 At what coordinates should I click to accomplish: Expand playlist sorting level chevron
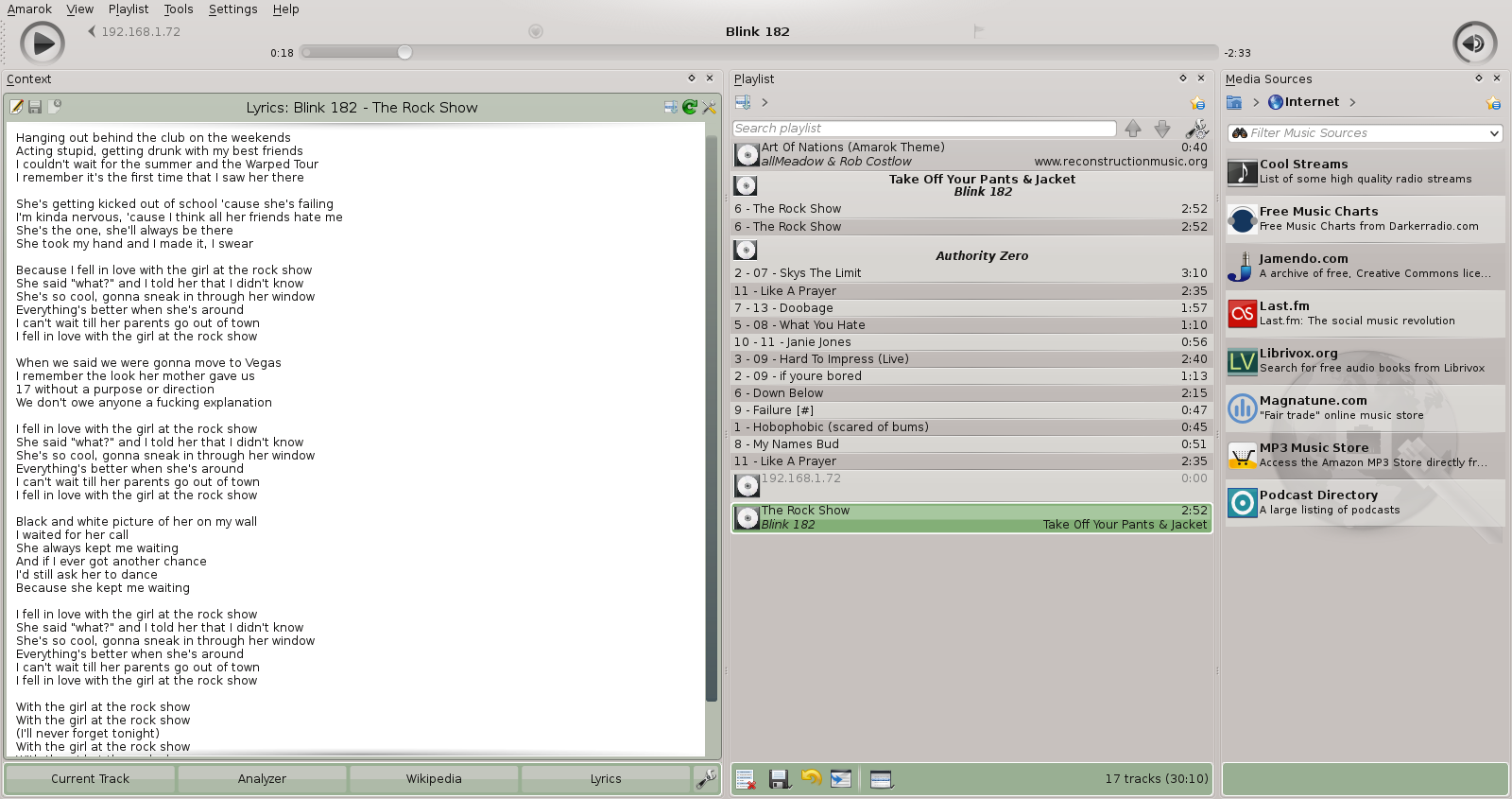point(765,102)
